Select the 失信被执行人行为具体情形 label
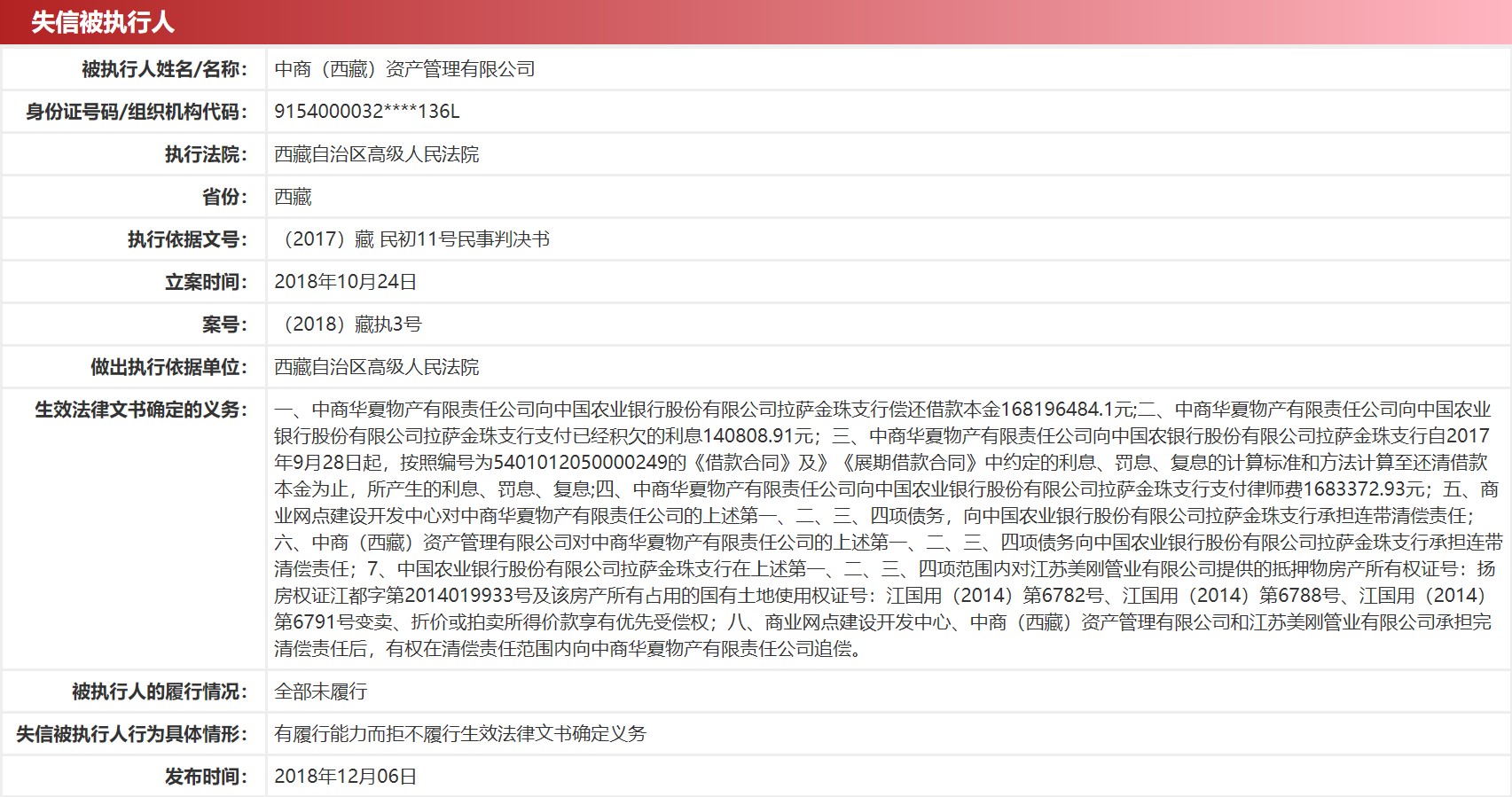 pyautogui.click(x=132, y=734)
